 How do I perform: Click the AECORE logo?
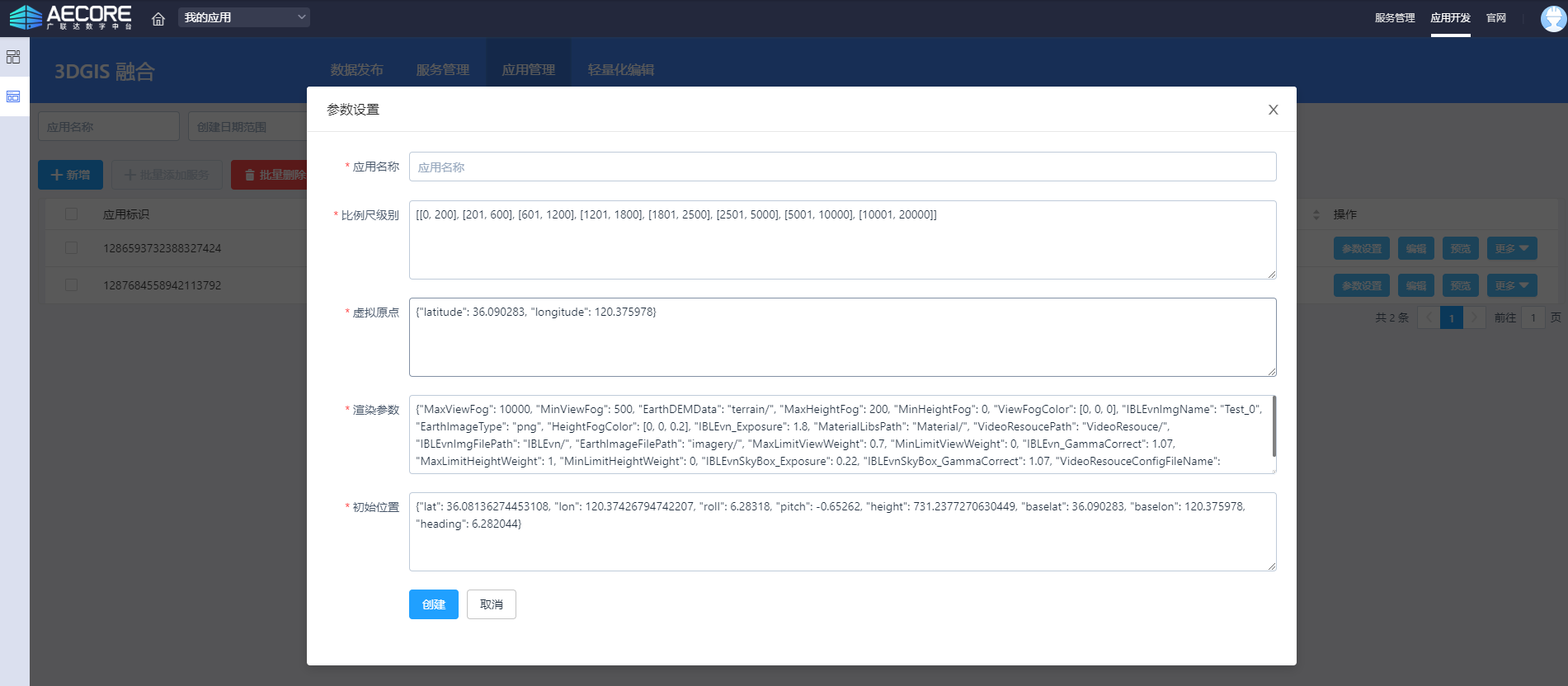[70, 17]
